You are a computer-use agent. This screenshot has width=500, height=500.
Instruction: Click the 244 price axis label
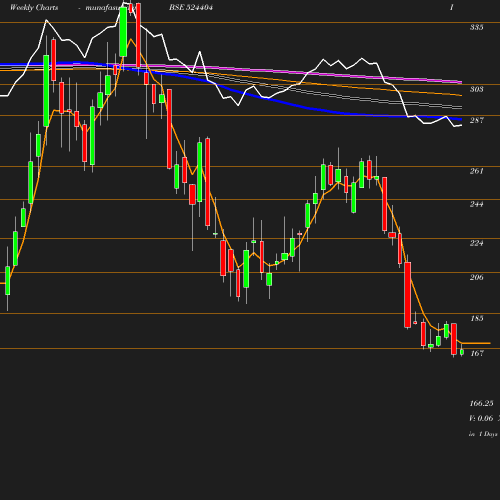[x=476, y=204]
